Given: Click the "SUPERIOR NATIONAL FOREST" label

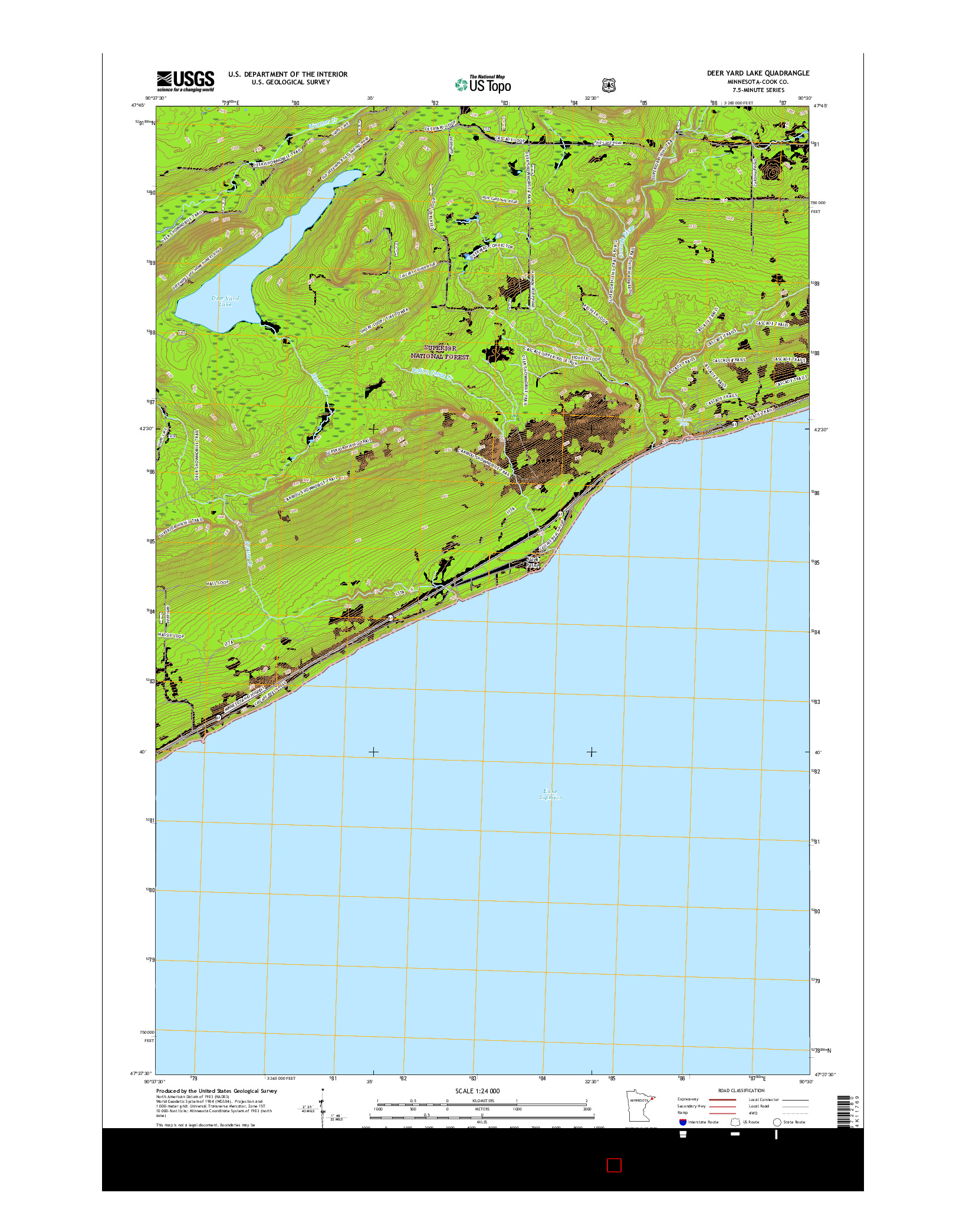Looking at the screenshot, I should coord(440,352).
